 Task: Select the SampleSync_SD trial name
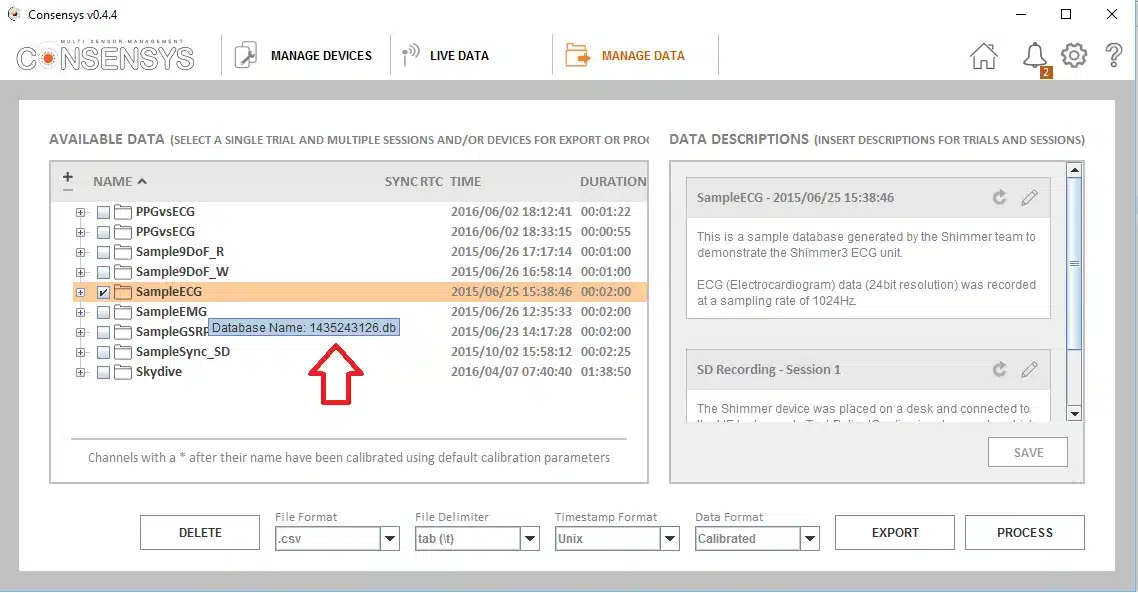(183, 352)
